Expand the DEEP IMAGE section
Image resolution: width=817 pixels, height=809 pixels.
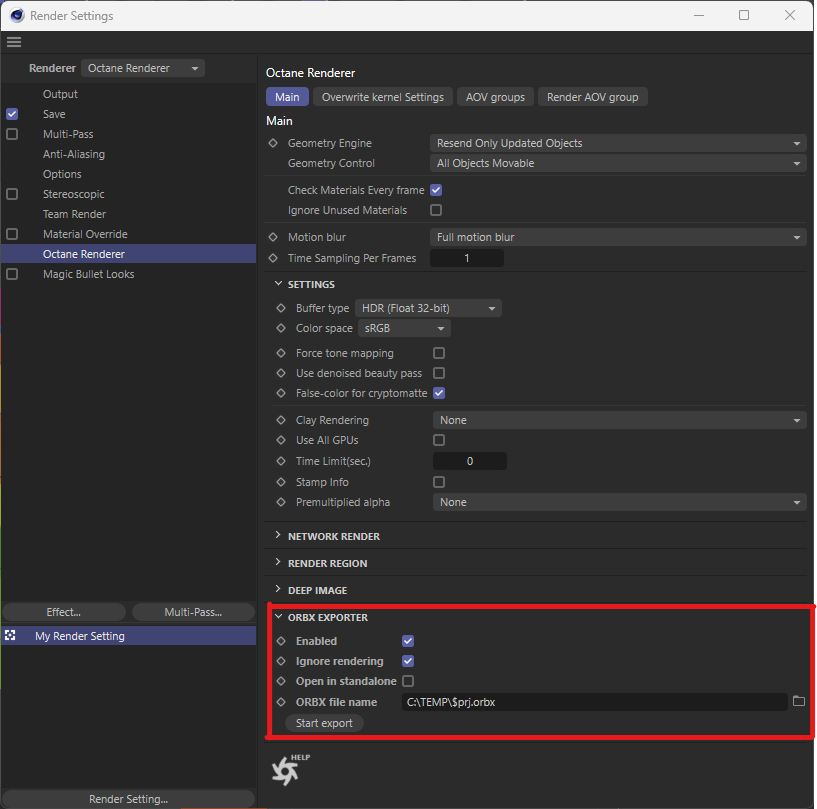[x=278, y=590]
